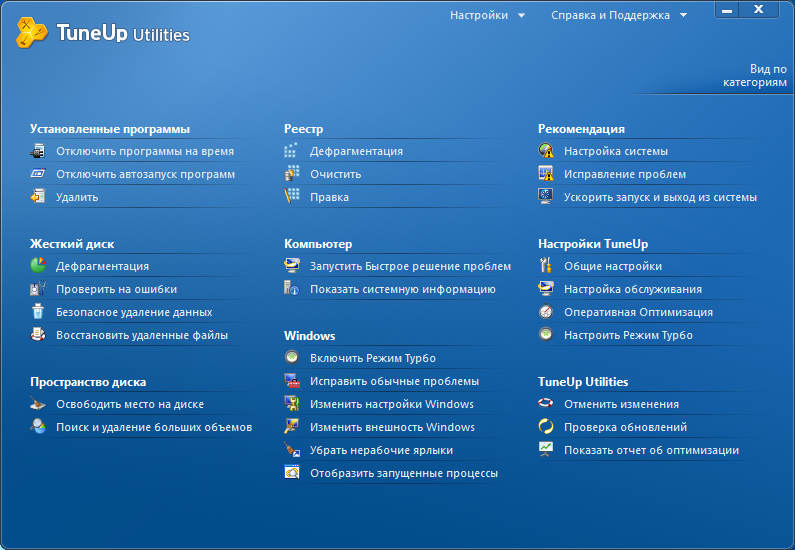Select Запустить Быстрое решение проблем link
Viewport: 795px width, 550px height.
pyautogui.click(x=411, y=266)
